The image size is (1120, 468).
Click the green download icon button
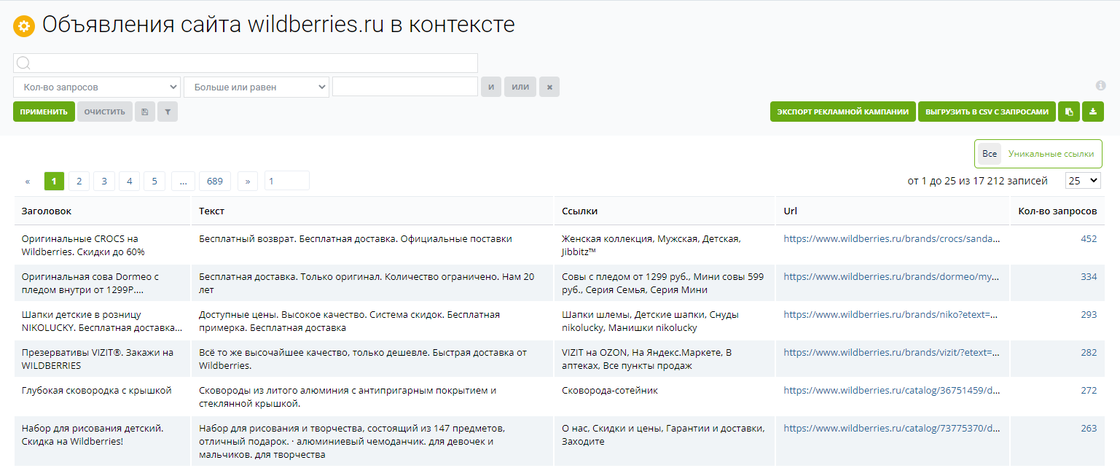pos(1093,112)
